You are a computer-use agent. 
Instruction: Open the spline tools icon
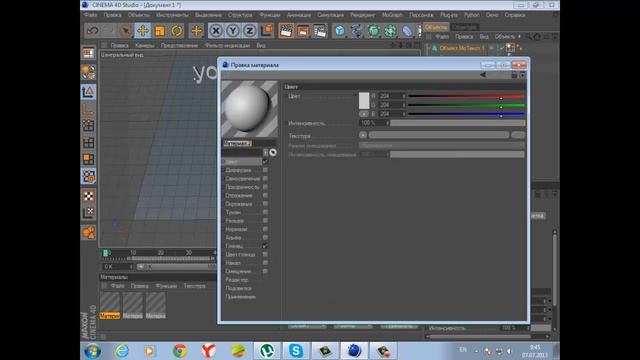[x=356, y=31]
